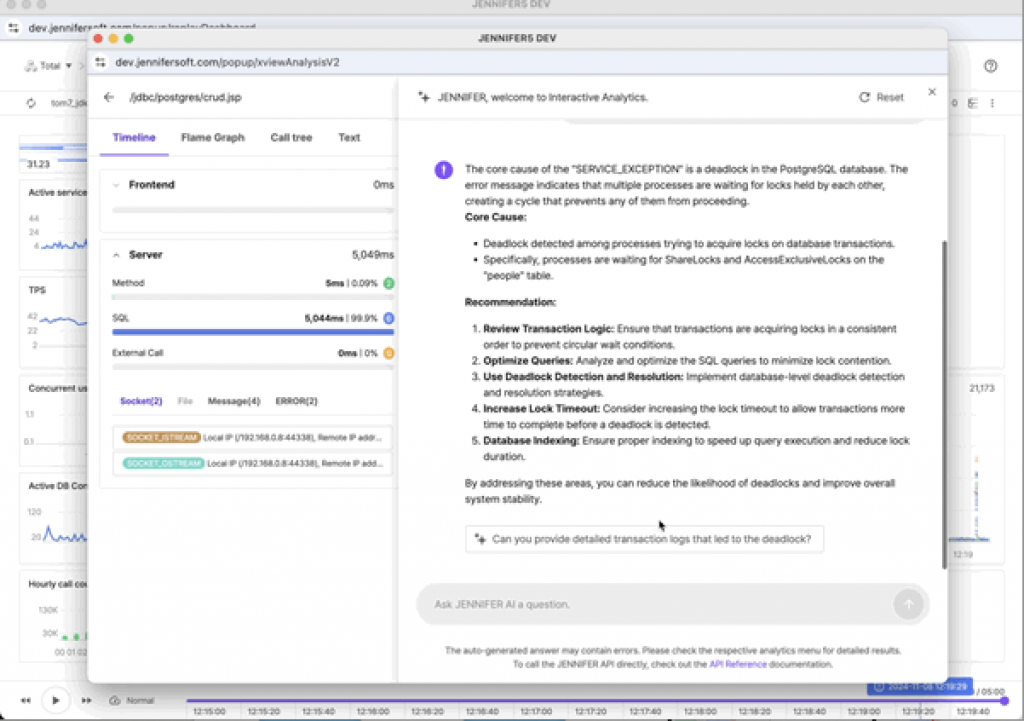Expand the Frontend section
Image resolution: width=1024 pixels, height=721 pixels.
116,185
